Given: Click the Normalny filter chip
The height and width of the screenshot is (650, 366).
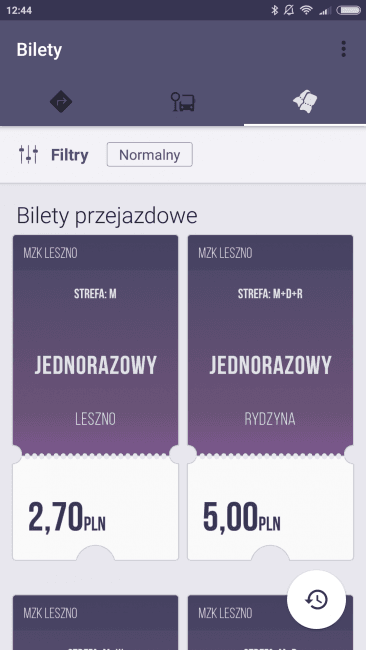Looking at the screenshot, I should click(150, 155).
